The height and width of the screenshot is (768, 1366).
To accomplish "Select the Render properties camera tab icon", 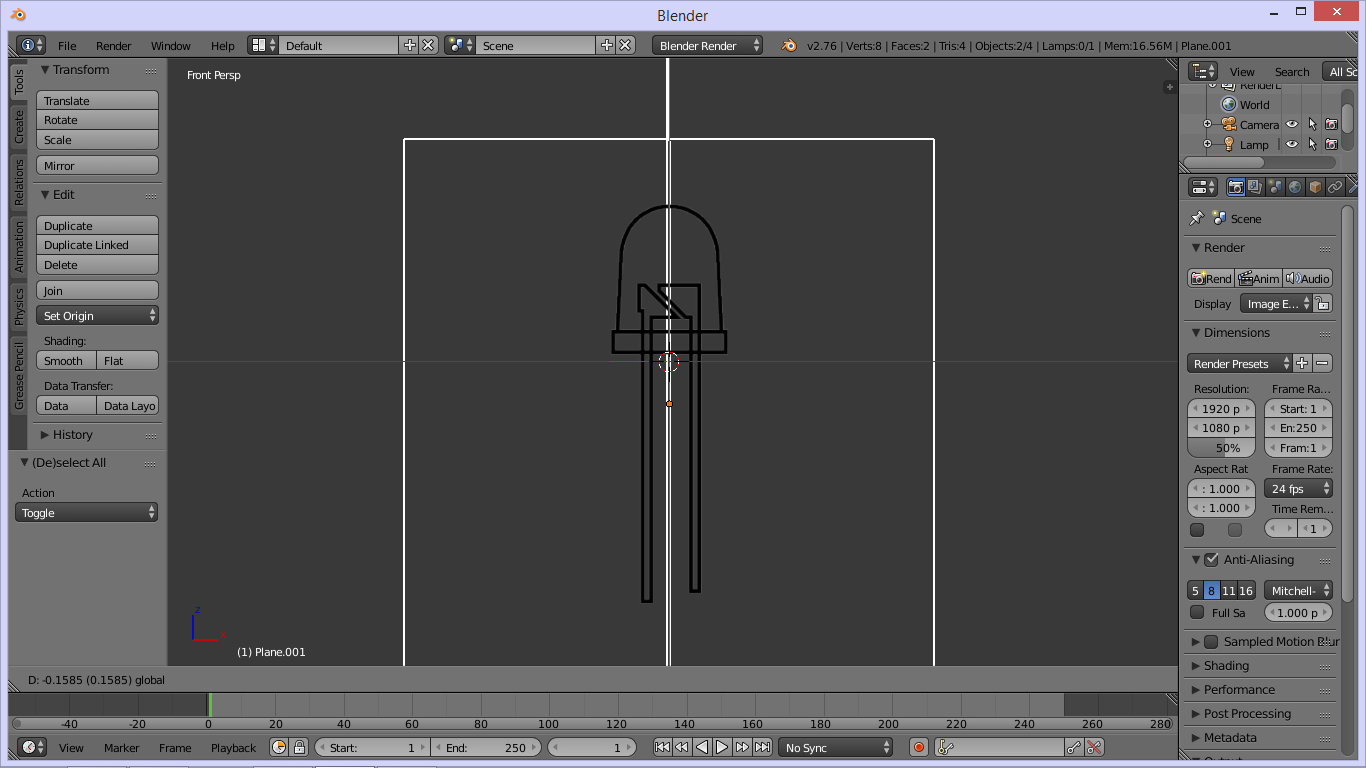I will click(1236, 187).
